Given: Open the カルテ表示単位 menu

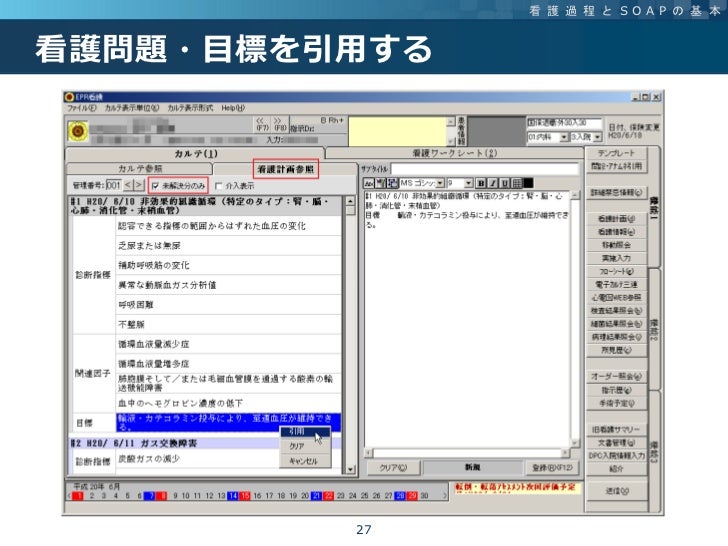Looking at the screenshot, I should pyautogui.click(x=131, y=108).
